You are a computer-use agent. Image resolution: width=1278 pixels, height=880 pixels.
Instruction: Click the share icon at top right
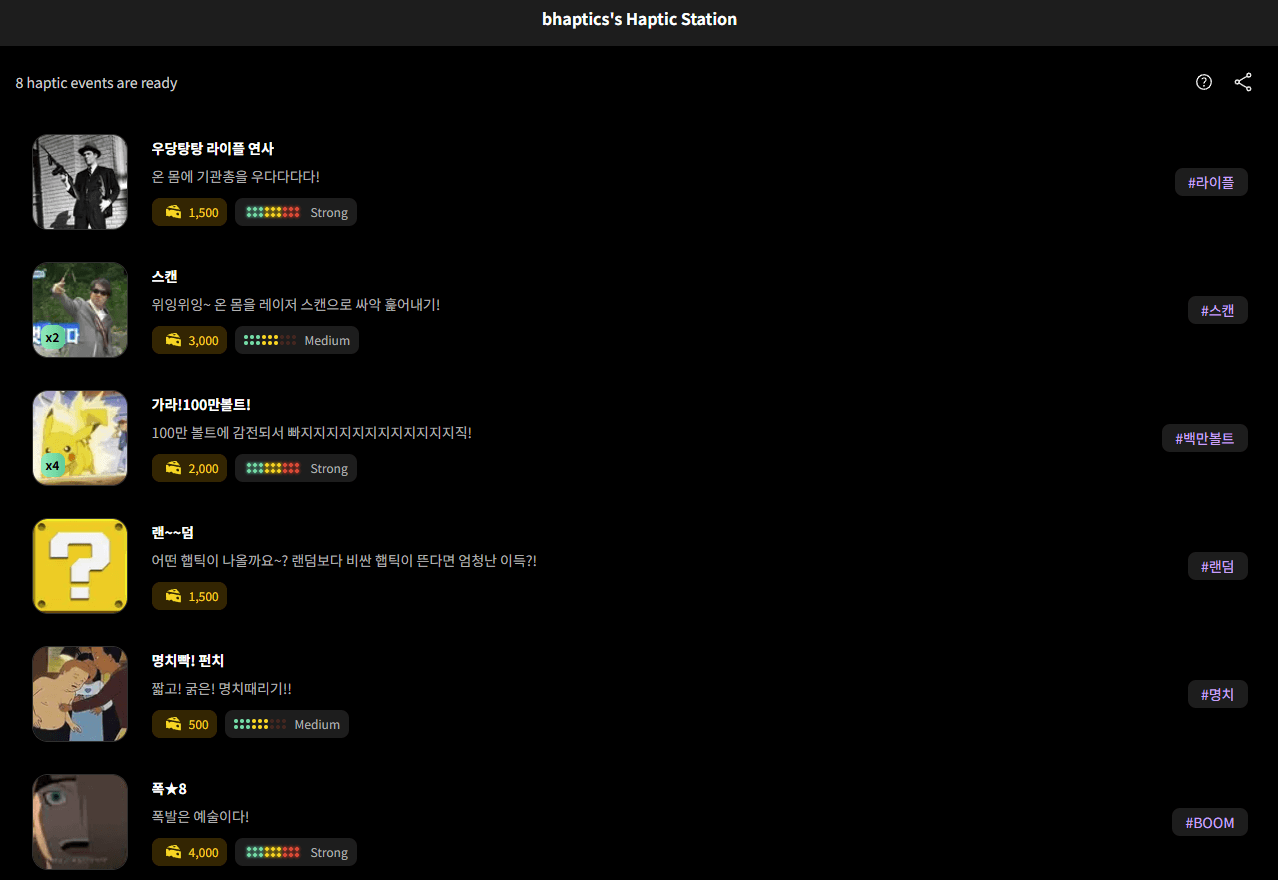pyautogui.click(x=1243, y=82)
